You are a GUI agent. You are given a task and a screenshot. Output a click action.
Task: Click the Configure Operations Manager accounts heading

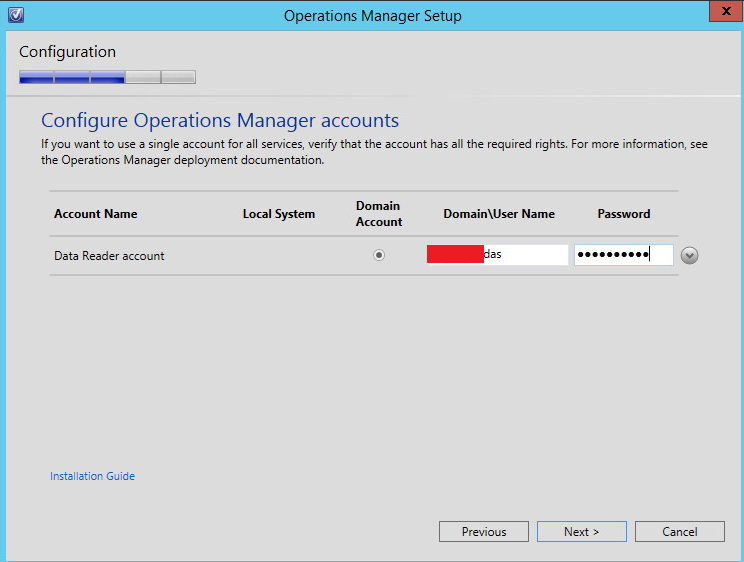pos(220,121)
